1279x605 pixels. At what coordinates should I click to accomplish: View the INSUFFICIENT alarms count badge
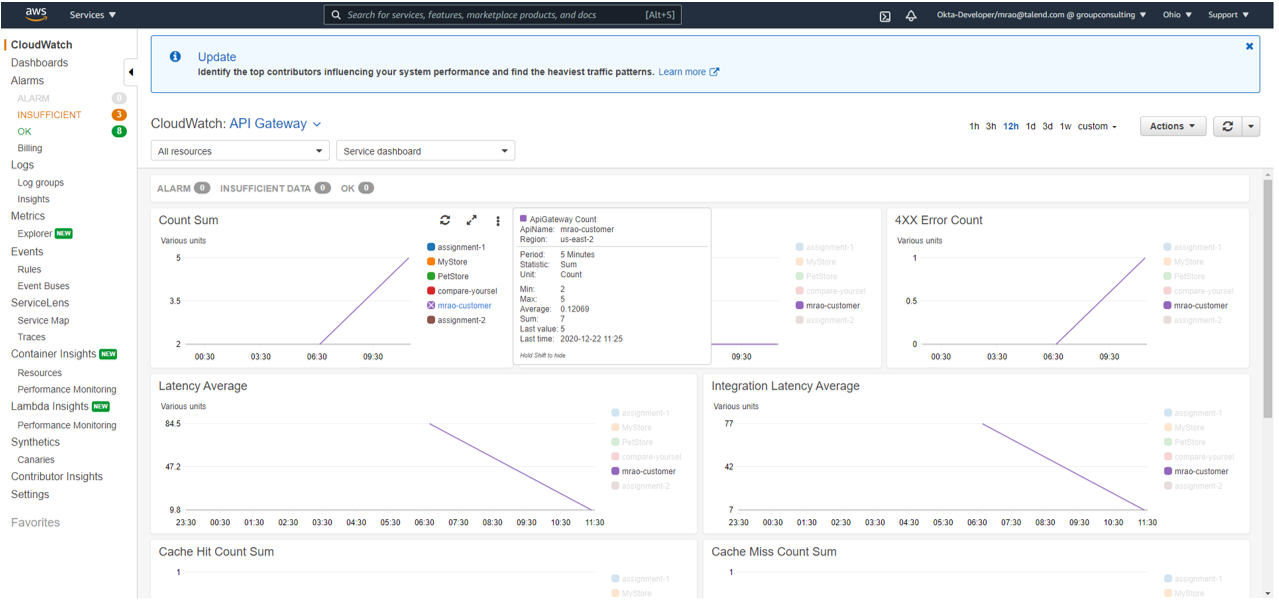pos(120,114)
